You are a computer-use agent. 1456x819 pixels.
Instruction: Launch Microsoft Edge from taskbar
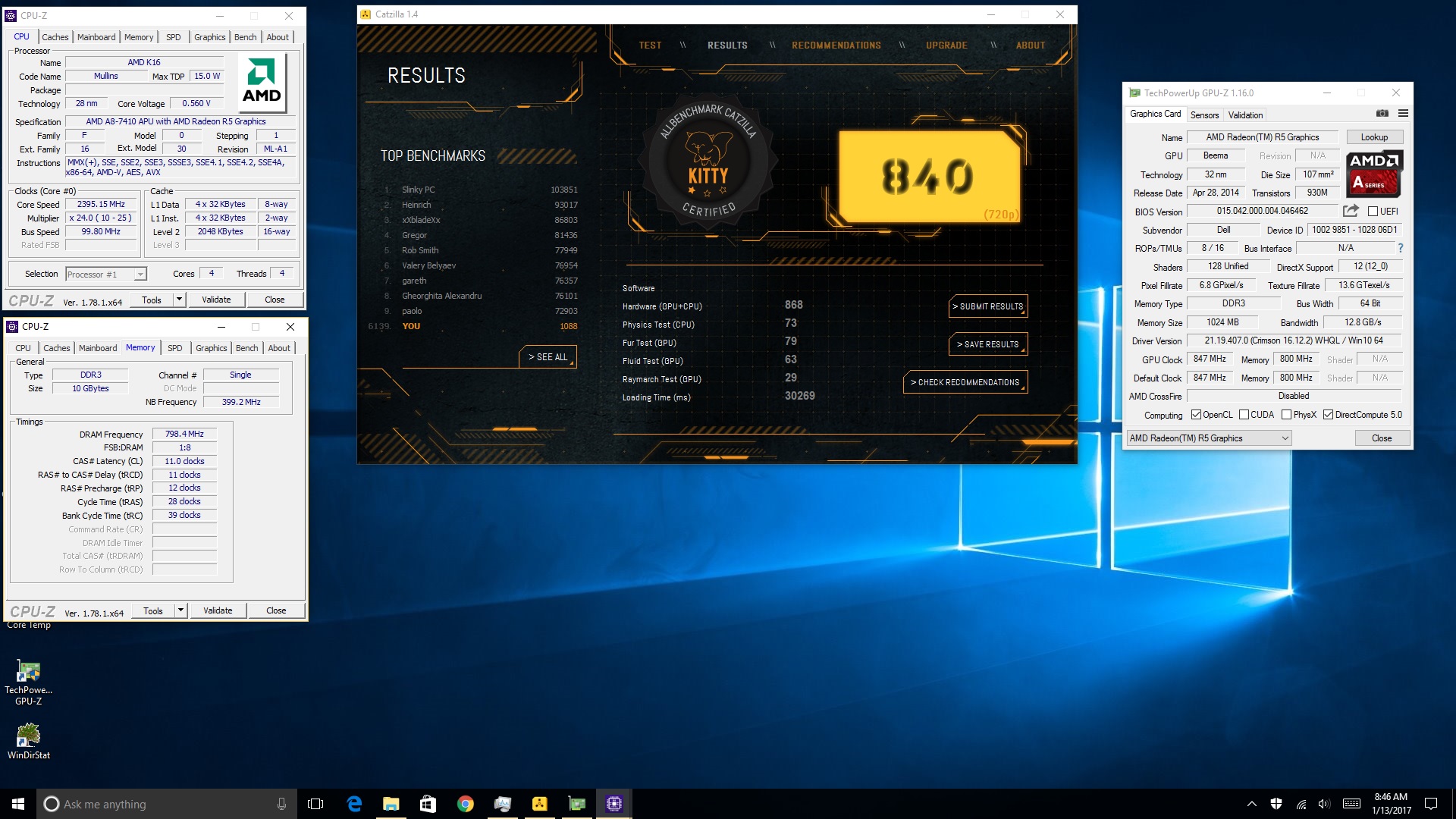tap(353, 804)
